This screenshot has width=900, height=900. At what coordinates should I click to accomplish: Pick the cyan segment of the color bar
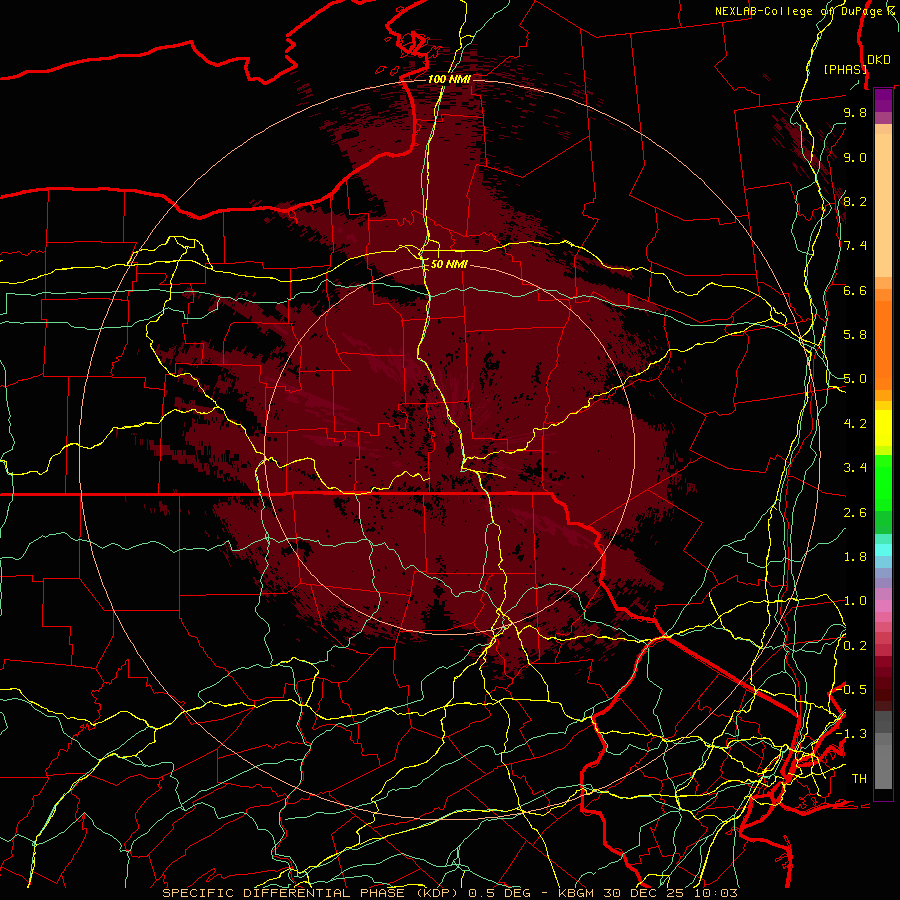tap(883, 550)
